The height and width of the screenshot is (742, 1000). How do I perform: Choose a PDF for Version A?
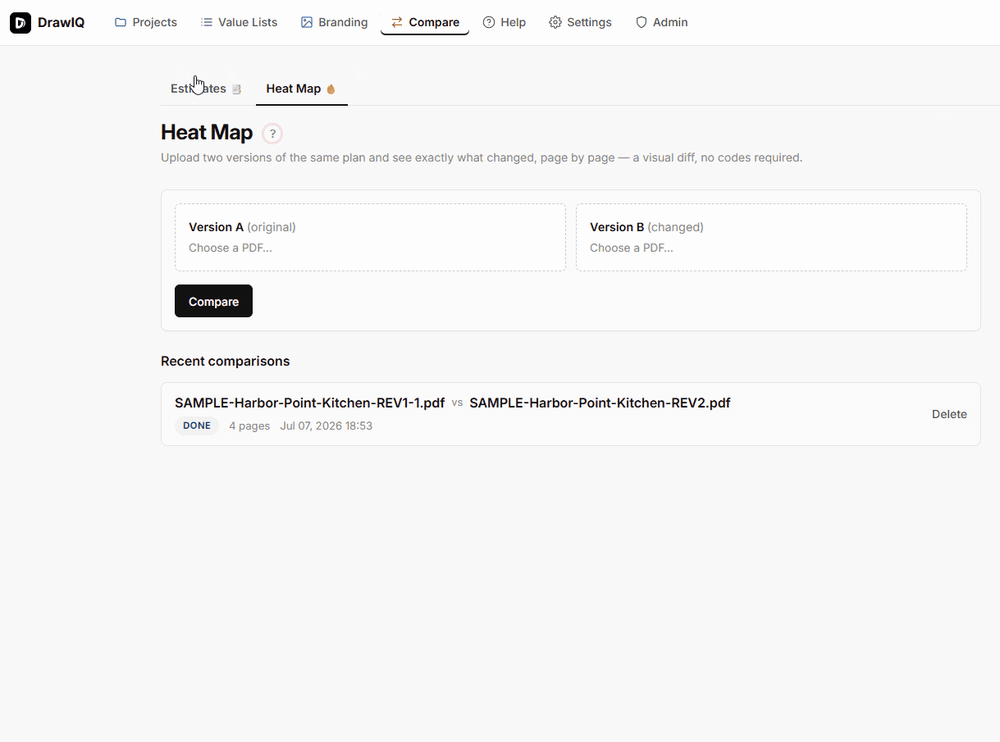pos(370,237)
